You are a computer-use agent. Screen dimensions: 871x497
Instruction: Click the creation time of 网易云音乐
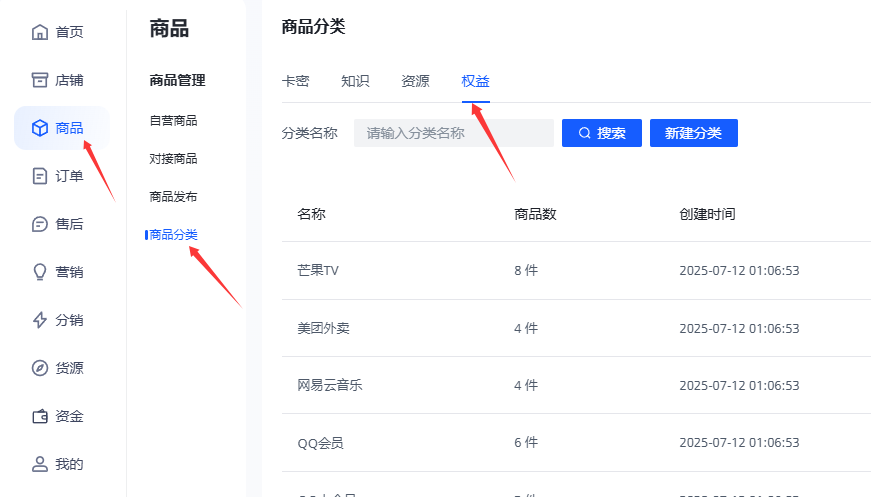tap(739, 385)
